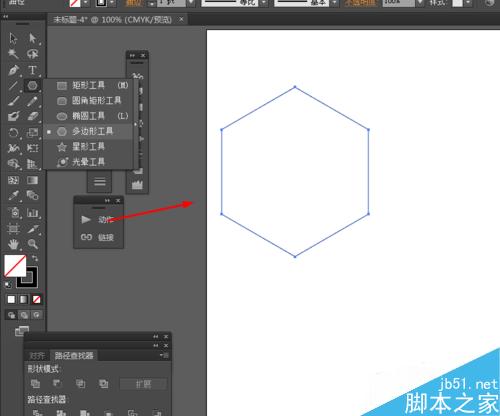Choose 椭圆工具 from the flyout

89,116
